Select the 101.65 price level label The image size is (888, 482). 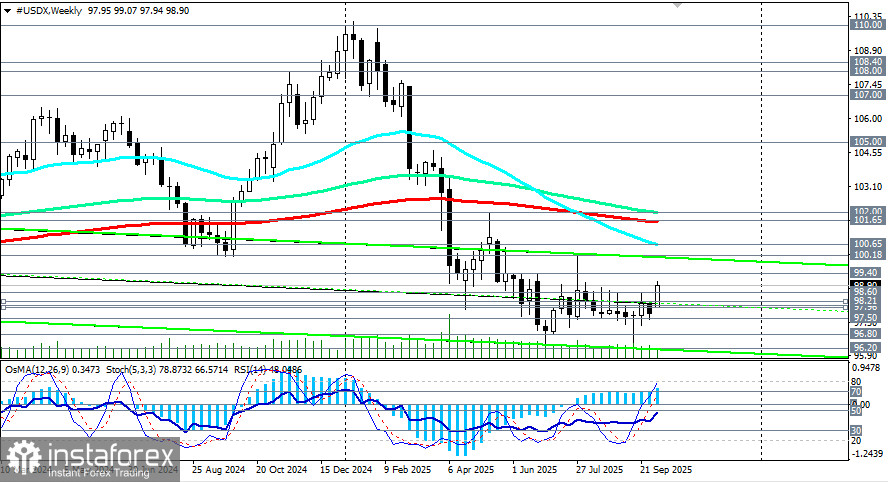click(x=868, y=220)
